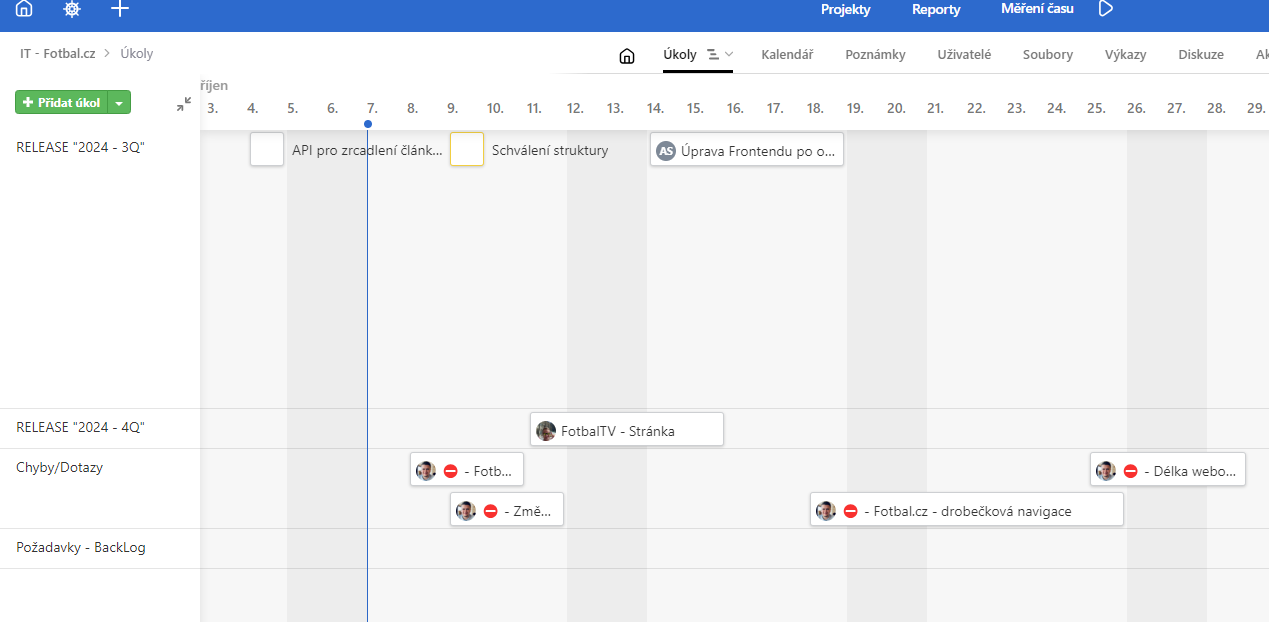Click date 21. in timeline header
Viewport: 1269px width, 622px height.
935,108
